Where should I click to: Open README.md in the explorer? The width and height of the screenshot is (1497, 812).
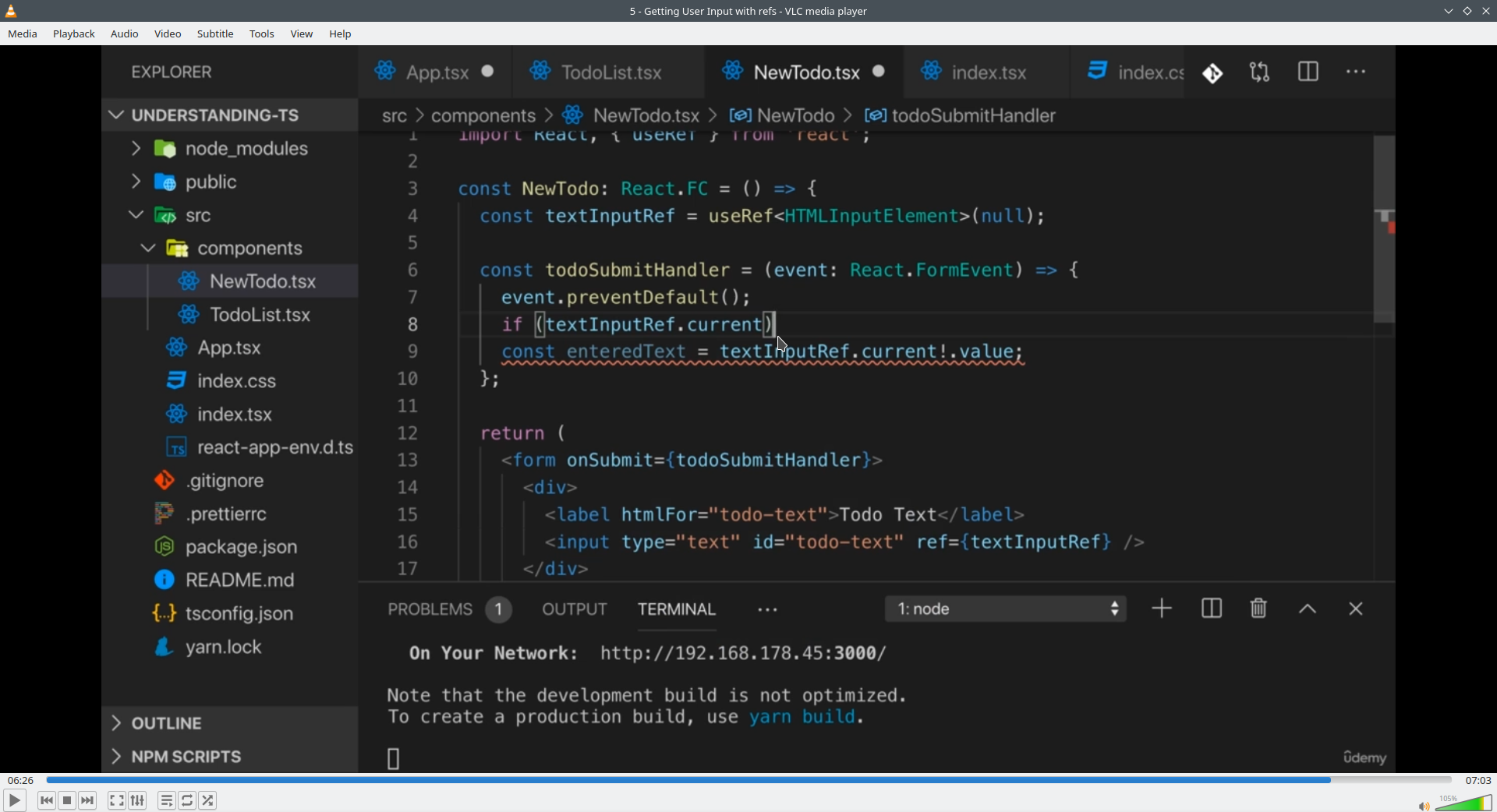230,581
